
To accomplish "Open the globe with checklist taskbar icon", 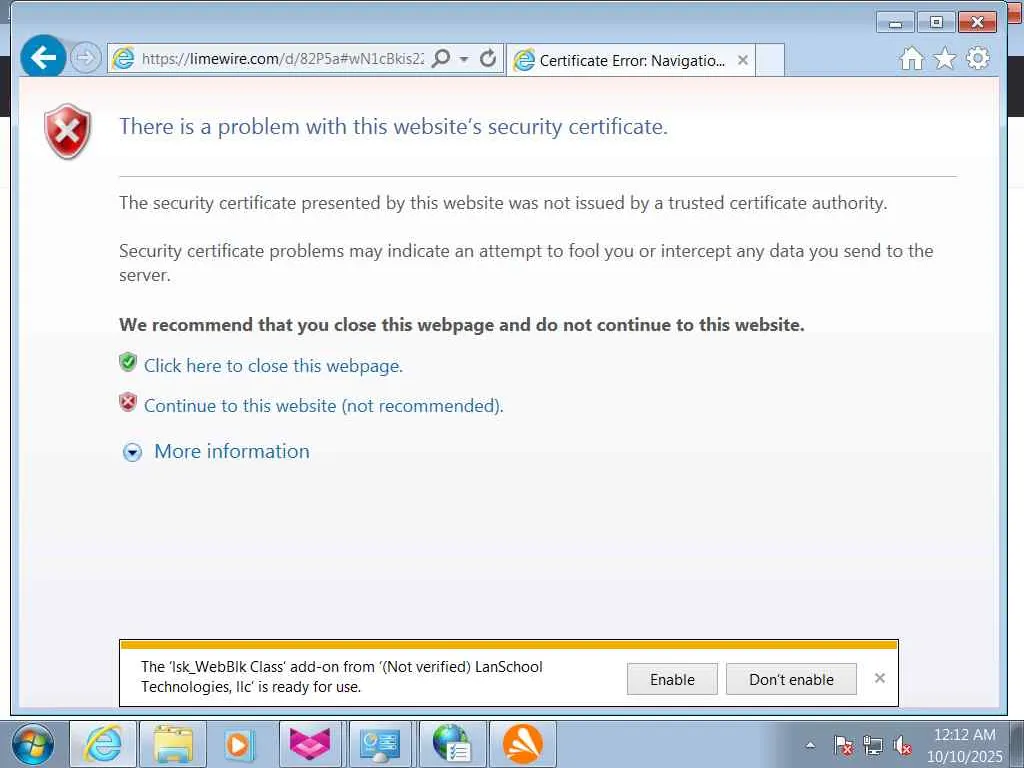I will pos(452,744).
